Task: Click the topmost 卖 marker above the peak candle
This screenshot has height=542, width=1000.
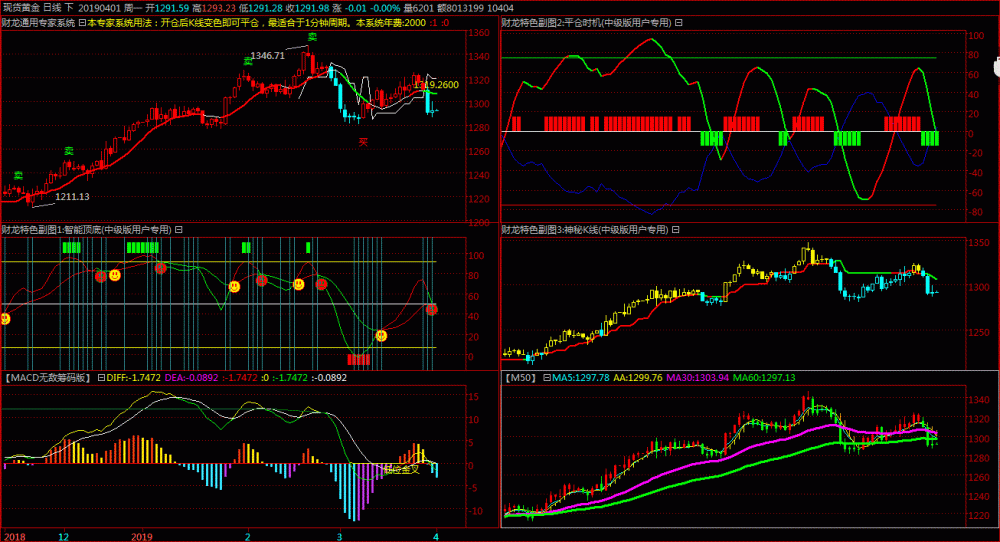Action: [x=312, y=37]
